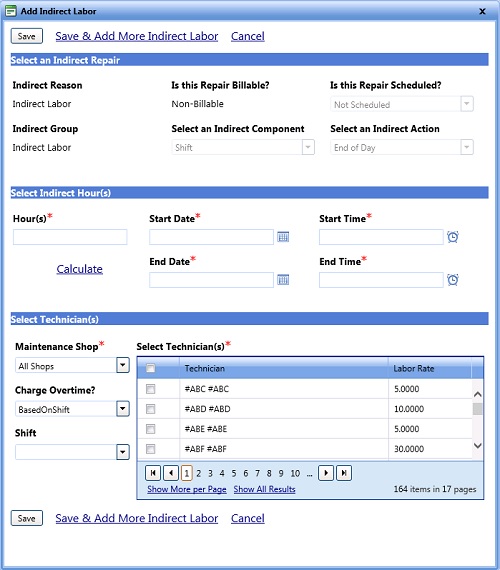
Task: Click the #ABE #ABE technician name
Action: tap(206, 429)
